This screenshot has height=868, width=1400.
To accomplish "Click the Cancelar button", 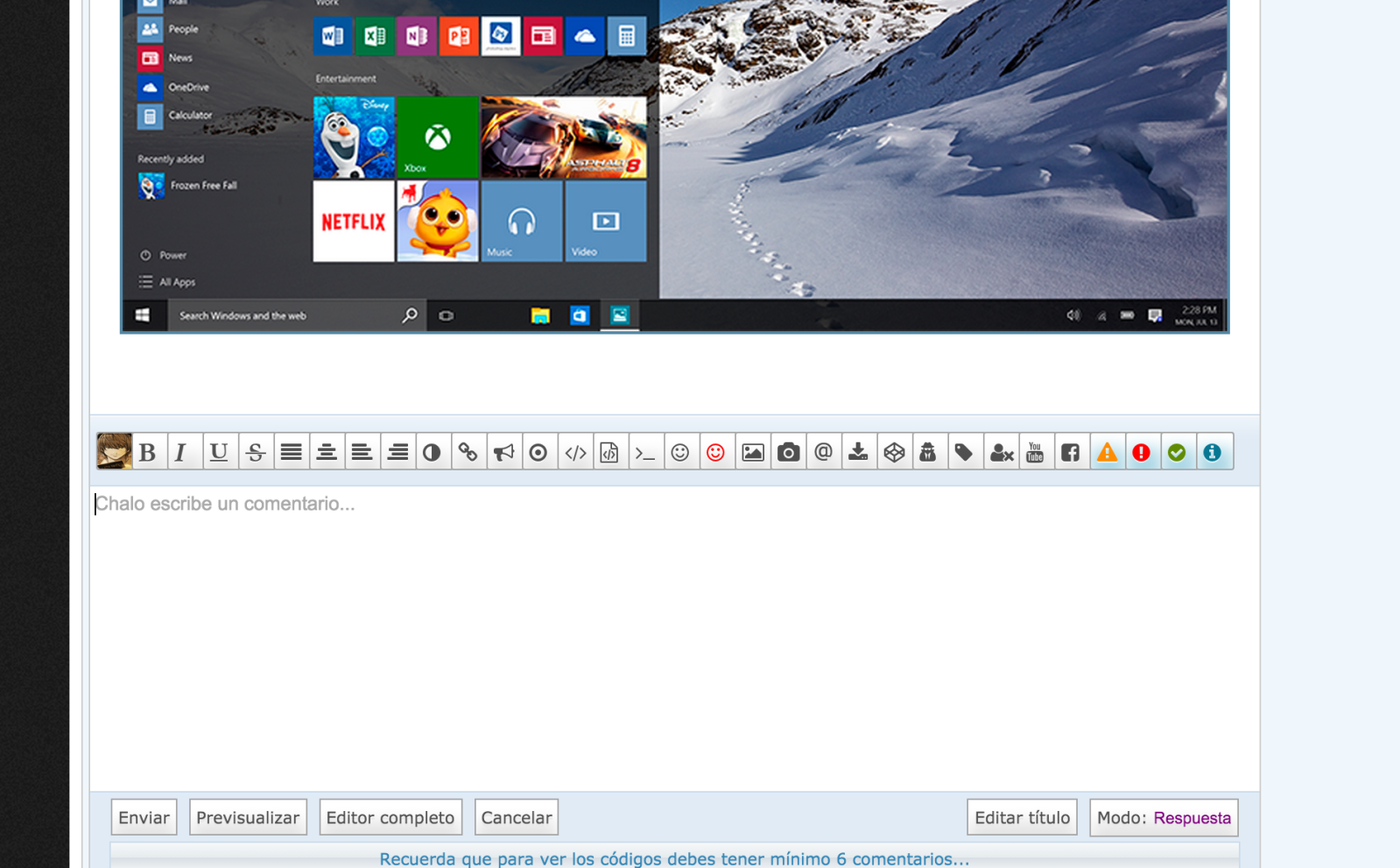I will pyautogui.click(x=517, y=817).
